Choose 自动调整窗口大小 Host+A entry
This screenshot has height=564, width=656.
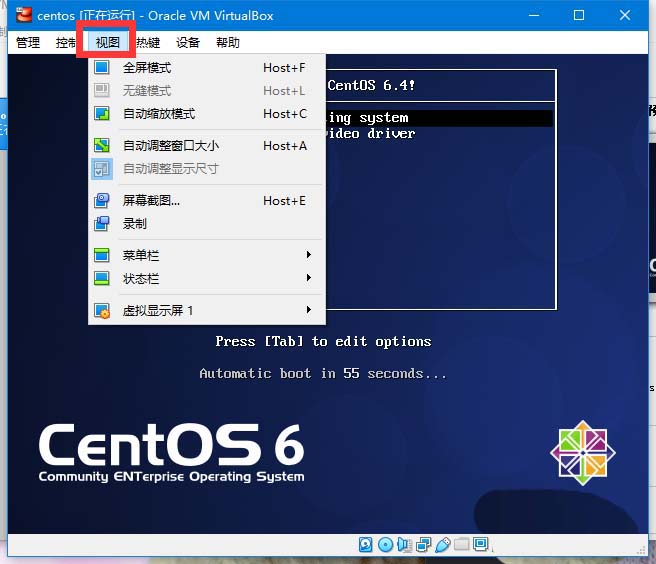pos(207,145)
